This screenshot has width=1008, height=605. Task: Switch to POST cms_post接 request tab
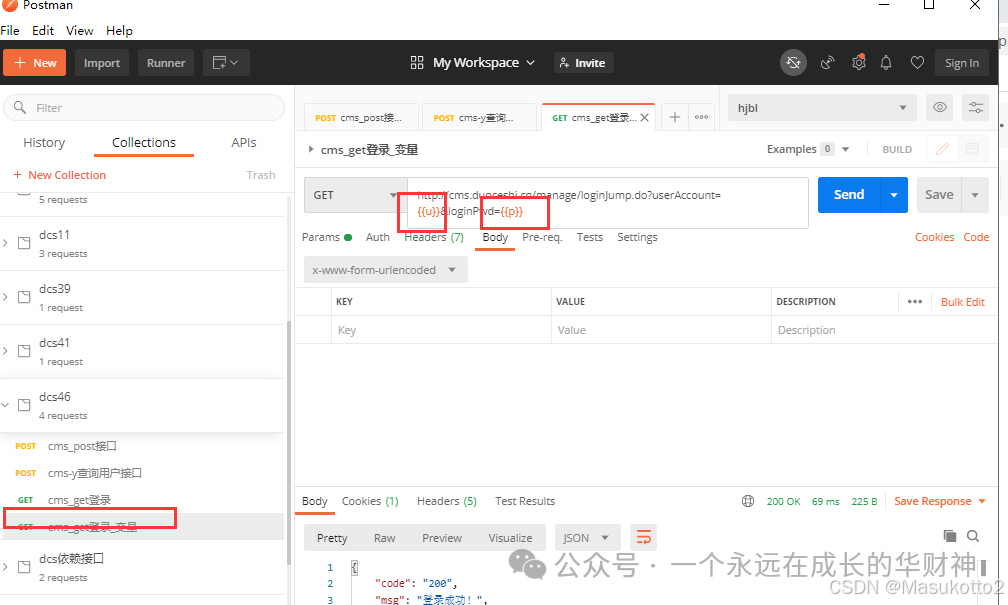click(x=361, y=118)
